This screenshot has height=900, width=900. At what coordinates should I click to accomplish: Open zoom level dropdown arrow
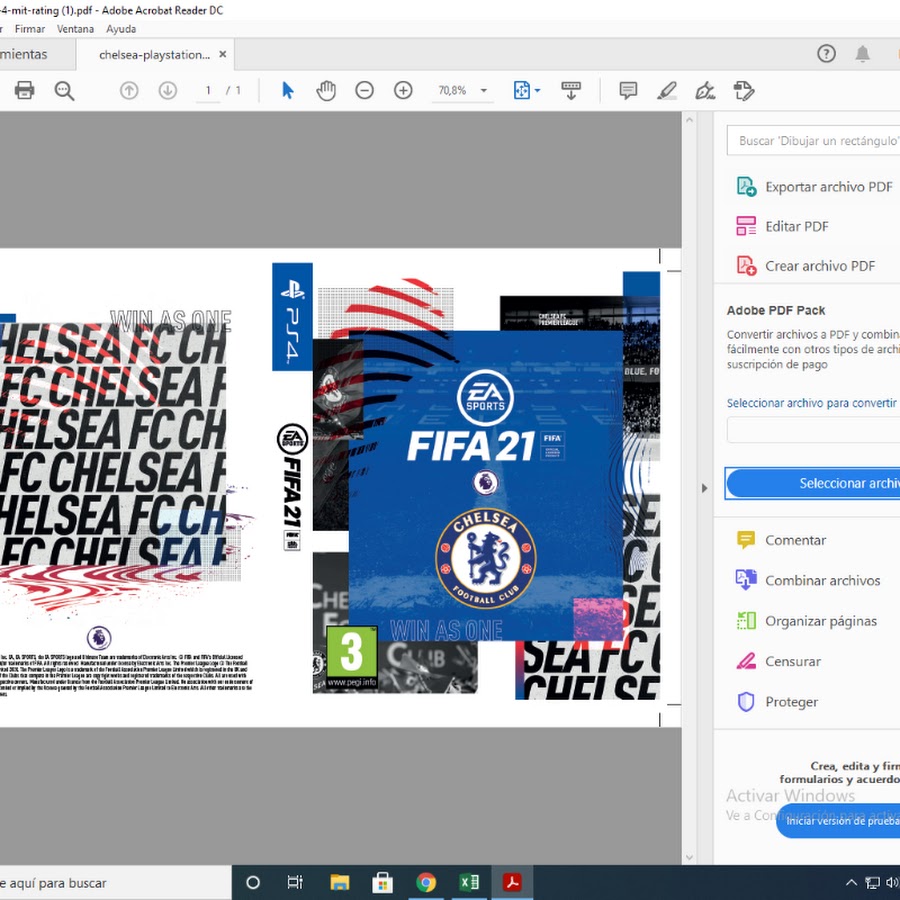pyautogui.click(x=484, y=91)
